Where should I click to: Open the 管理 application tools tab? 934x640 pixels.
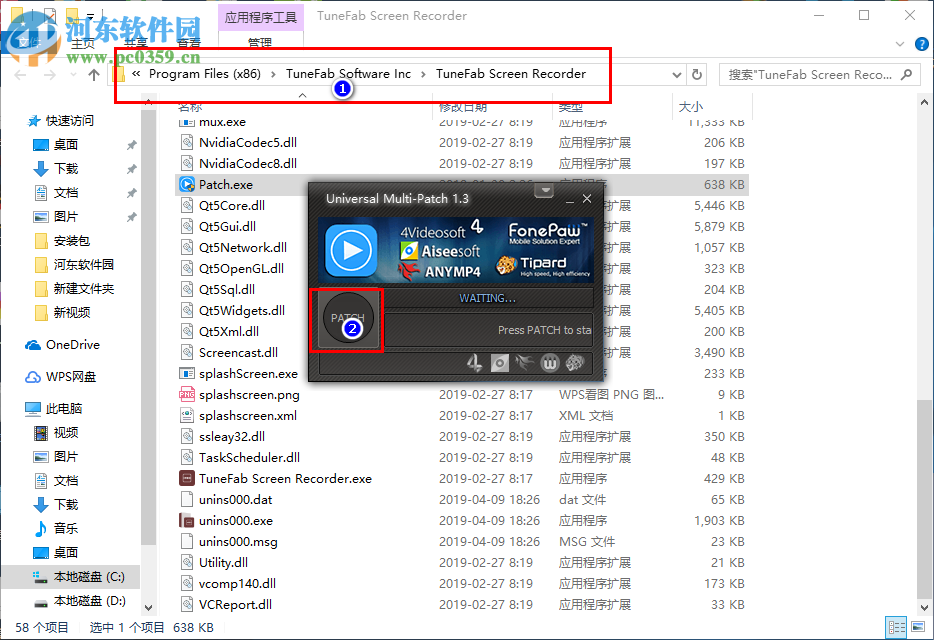[259, 42]
